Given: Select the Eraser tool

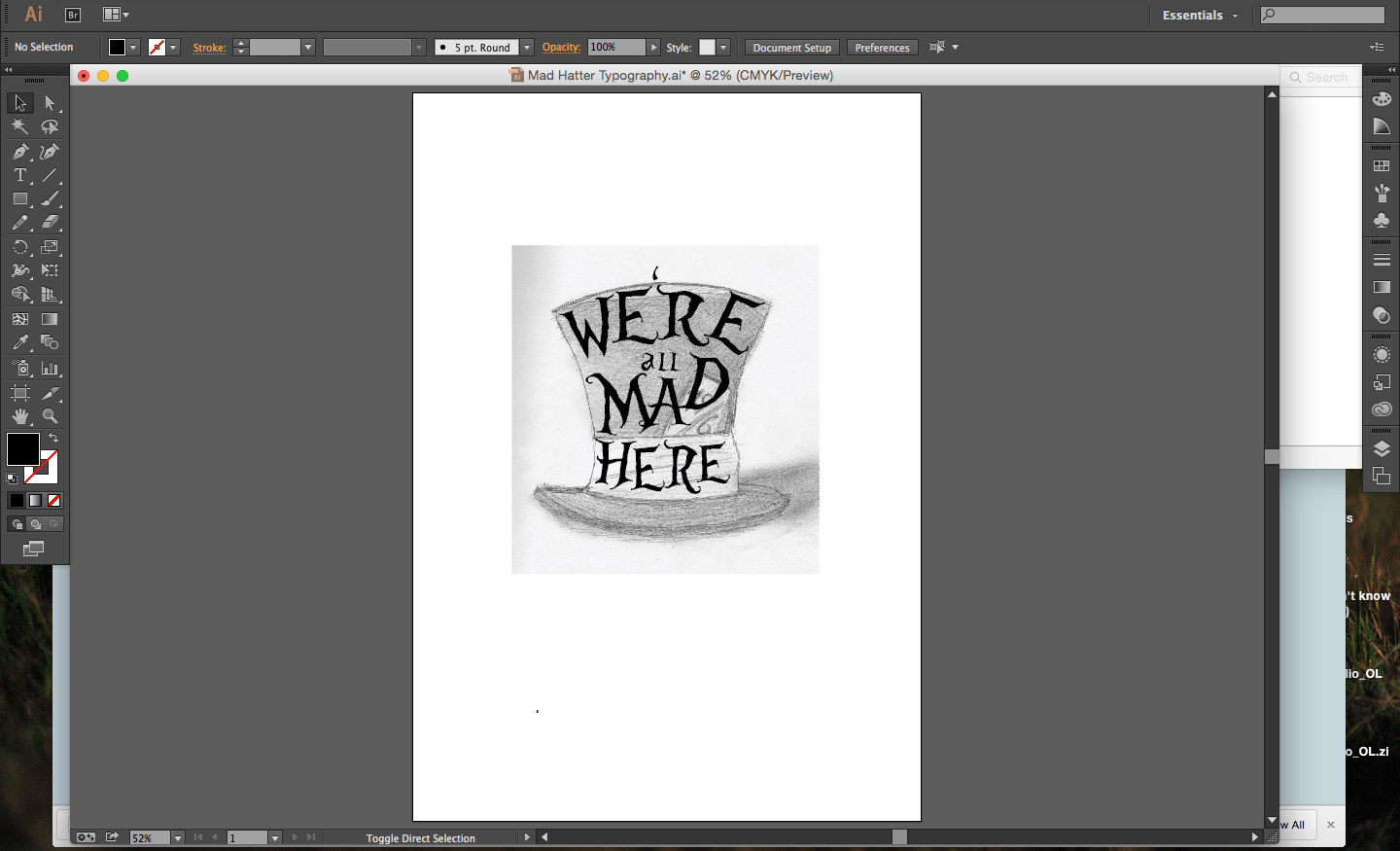Looking at the screenshot, I should click(x=50, y=223).
